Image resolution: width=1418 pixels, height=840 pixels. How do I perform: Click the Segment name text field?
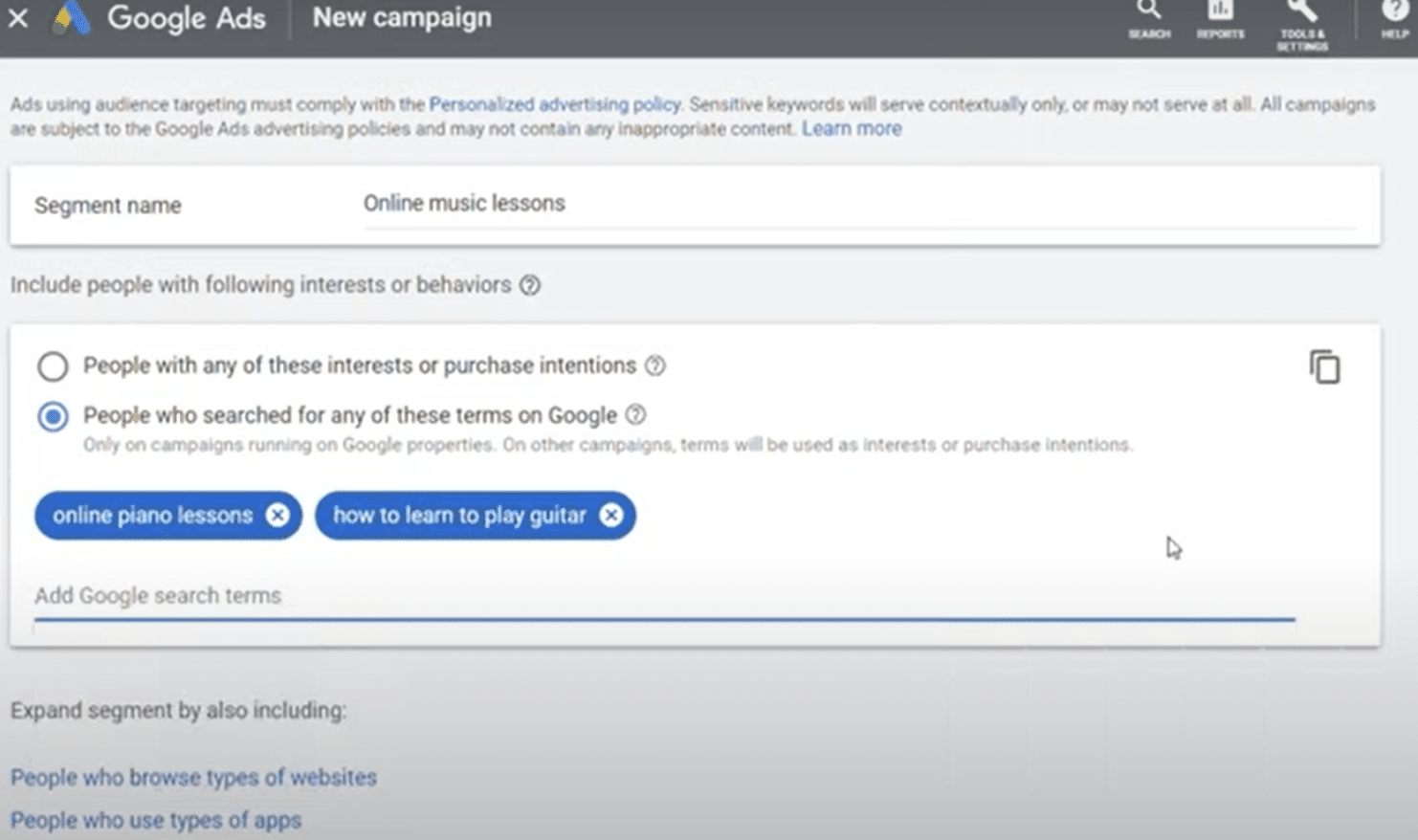(856, 204)
